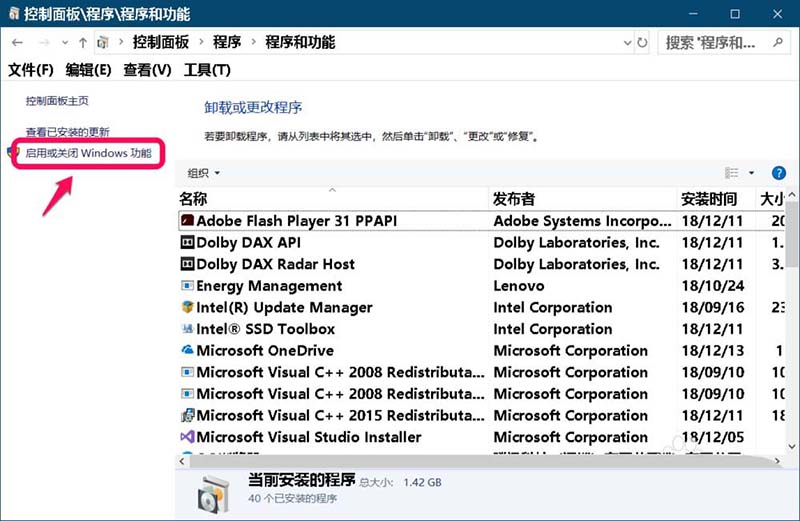Click the Adobe Flash Player program icon
Viewport: 800px width, 521px height.
click(187, 221)
